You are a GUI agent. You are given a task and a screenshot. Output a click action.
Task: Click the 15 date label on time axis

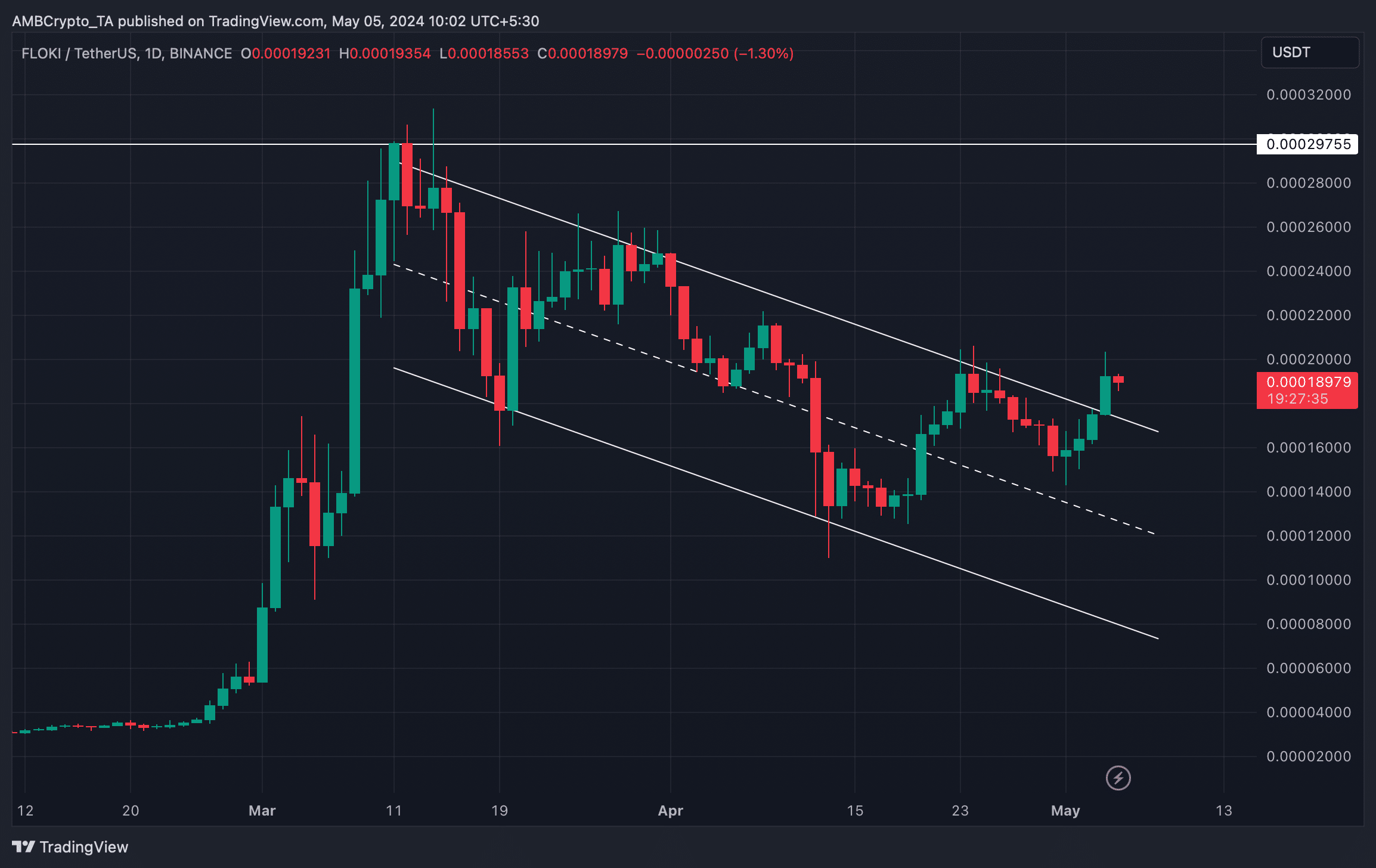[x=855, y=811]
